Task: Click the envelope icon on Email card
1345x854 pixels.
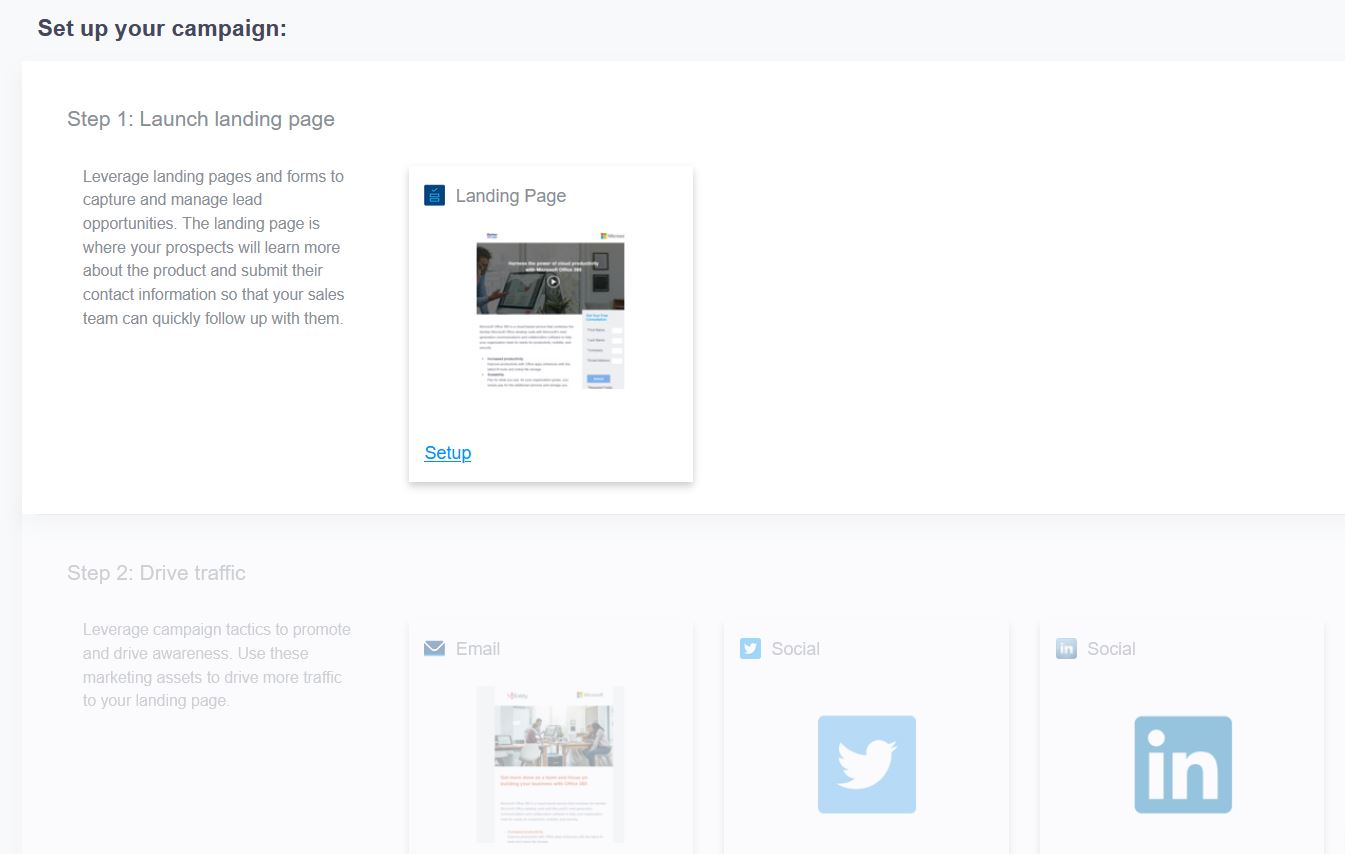Action: click(434, 648)
